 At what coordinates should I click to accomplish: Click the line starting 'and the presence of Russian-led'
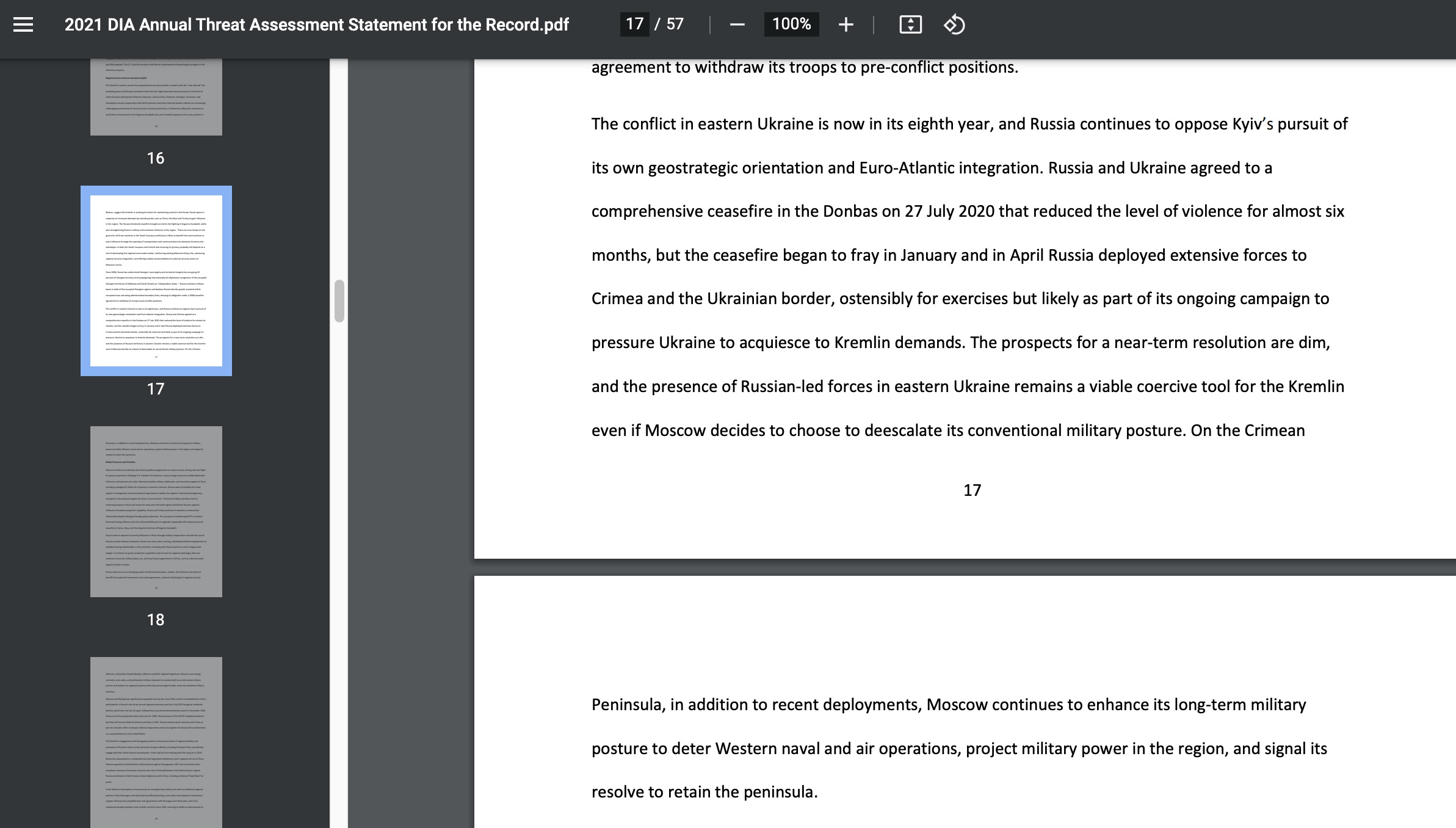pos(968,387)
